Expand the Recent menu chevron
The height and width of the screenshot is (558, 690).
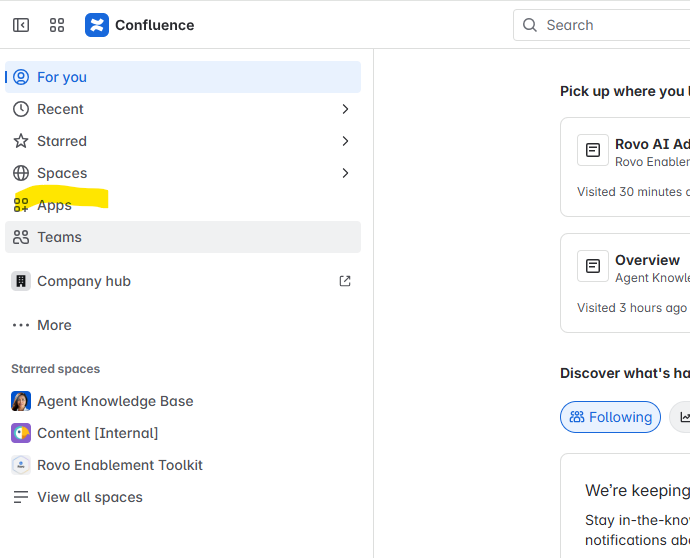(x=345, y=109)
